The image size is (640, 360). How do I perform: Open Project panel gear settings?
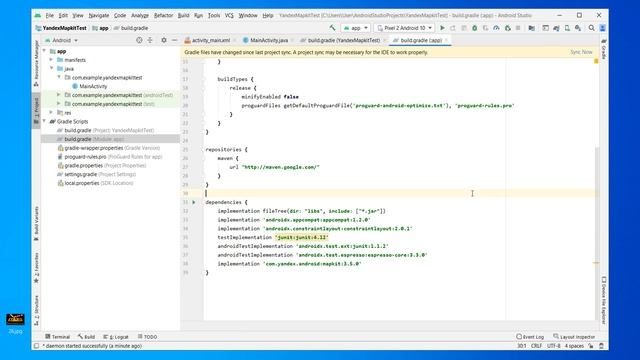point(164,40)
